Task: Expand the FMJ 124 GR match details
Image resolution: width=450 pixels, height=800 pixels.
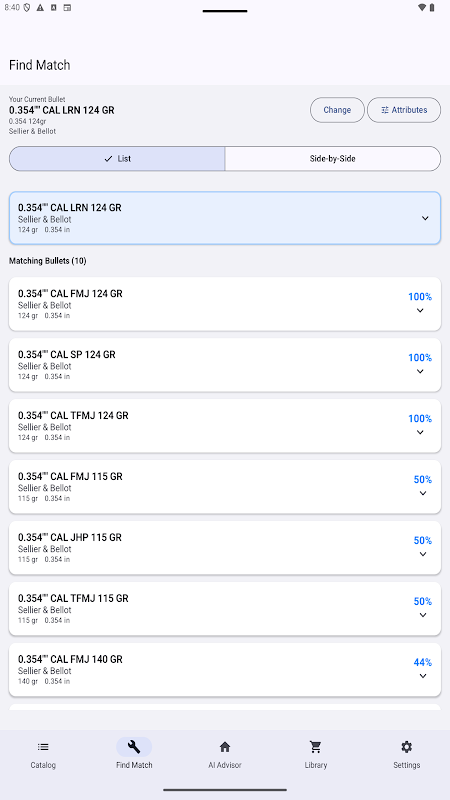Action: [x=420, y=310]
